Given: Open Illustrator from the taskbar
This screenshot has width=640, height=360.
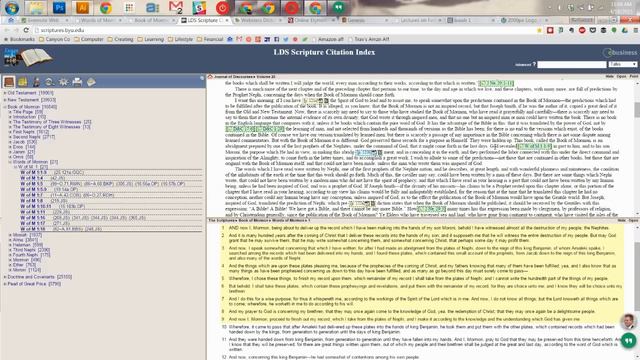Looking at the screenshot, I should click(82, 8).
